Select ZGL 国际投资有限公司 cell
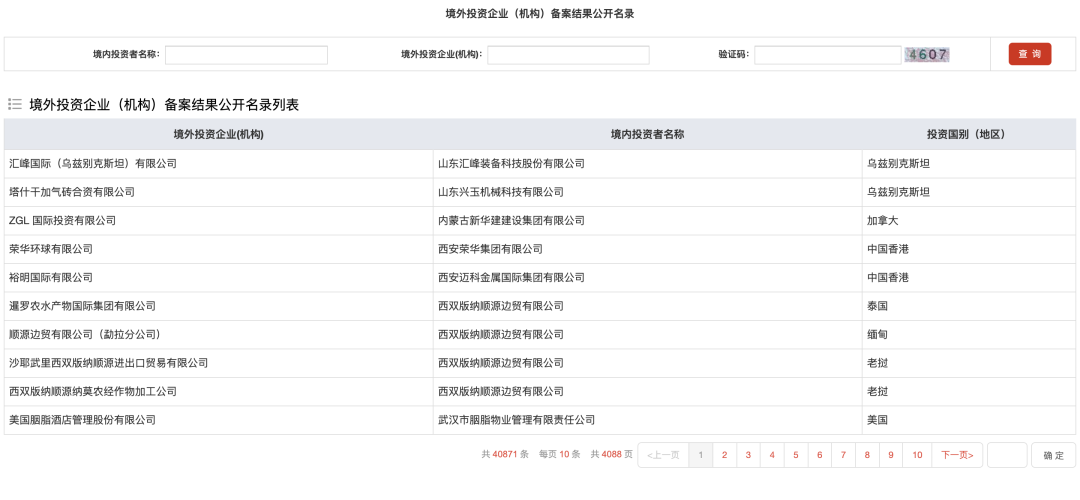 point(218,221)
